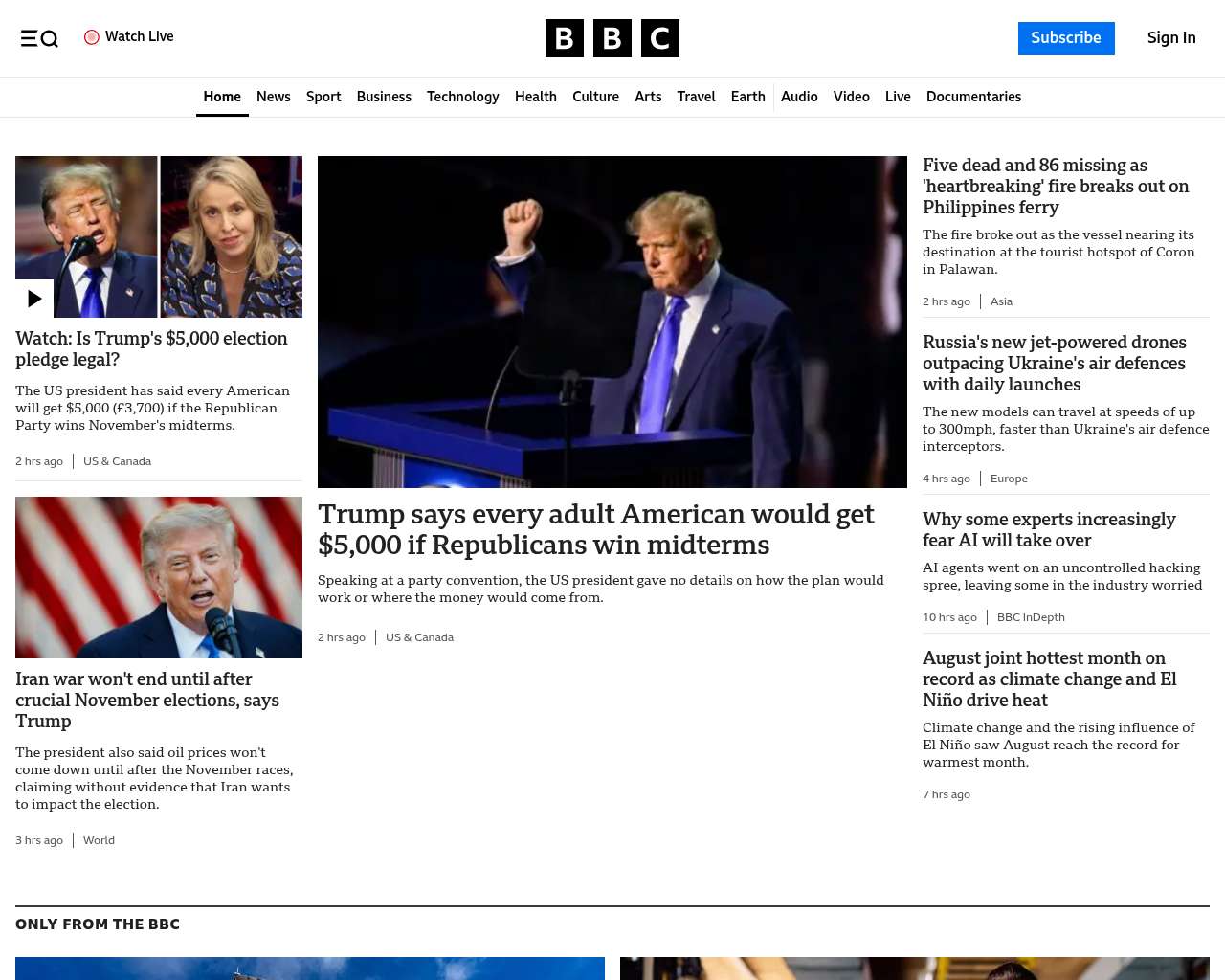Open the Philippines ferry fire headline
Image resolution: width=1225 pixels, height=980 pixels.
click(x=1056, y=187)
